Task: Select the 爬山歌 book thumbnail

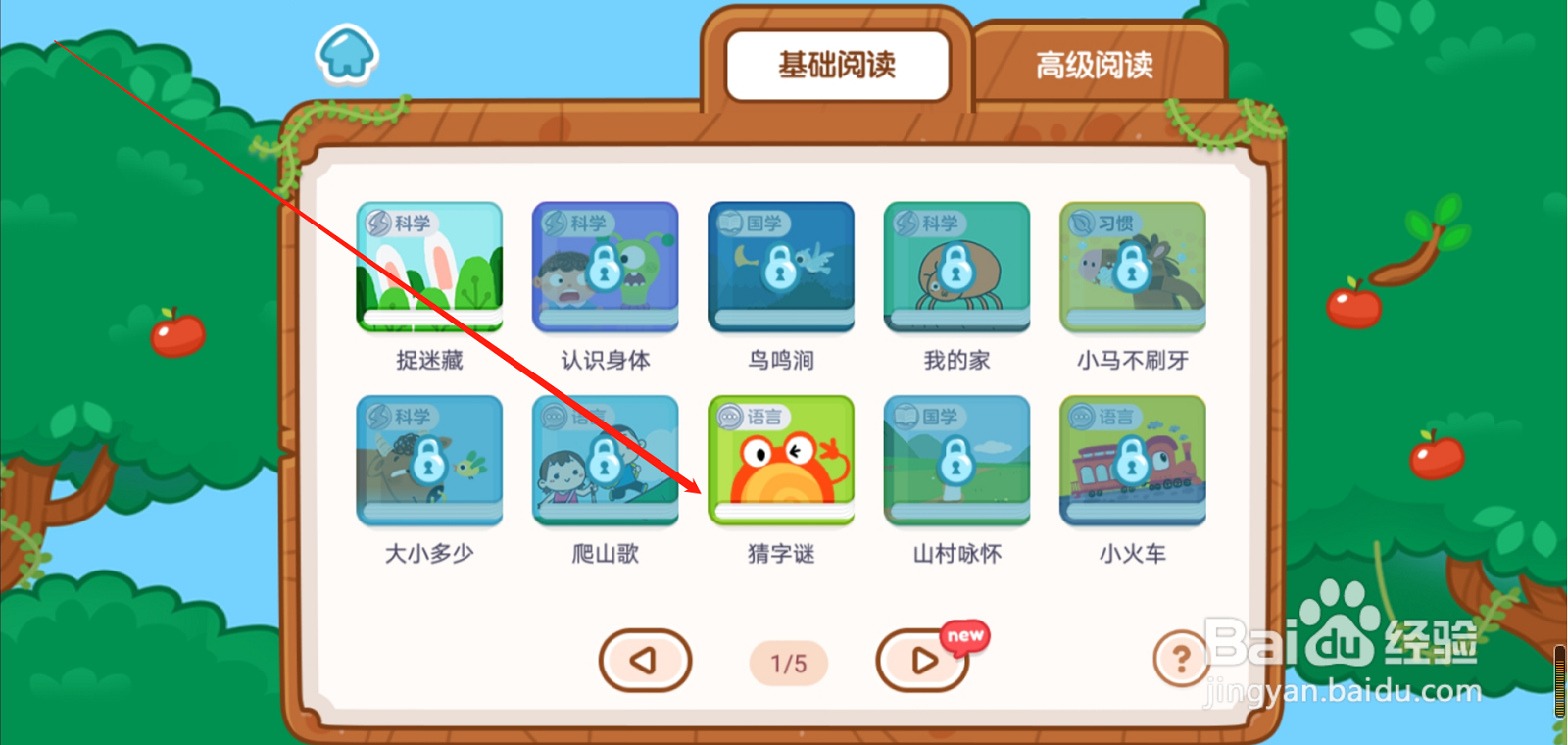Action: [605, 460]
